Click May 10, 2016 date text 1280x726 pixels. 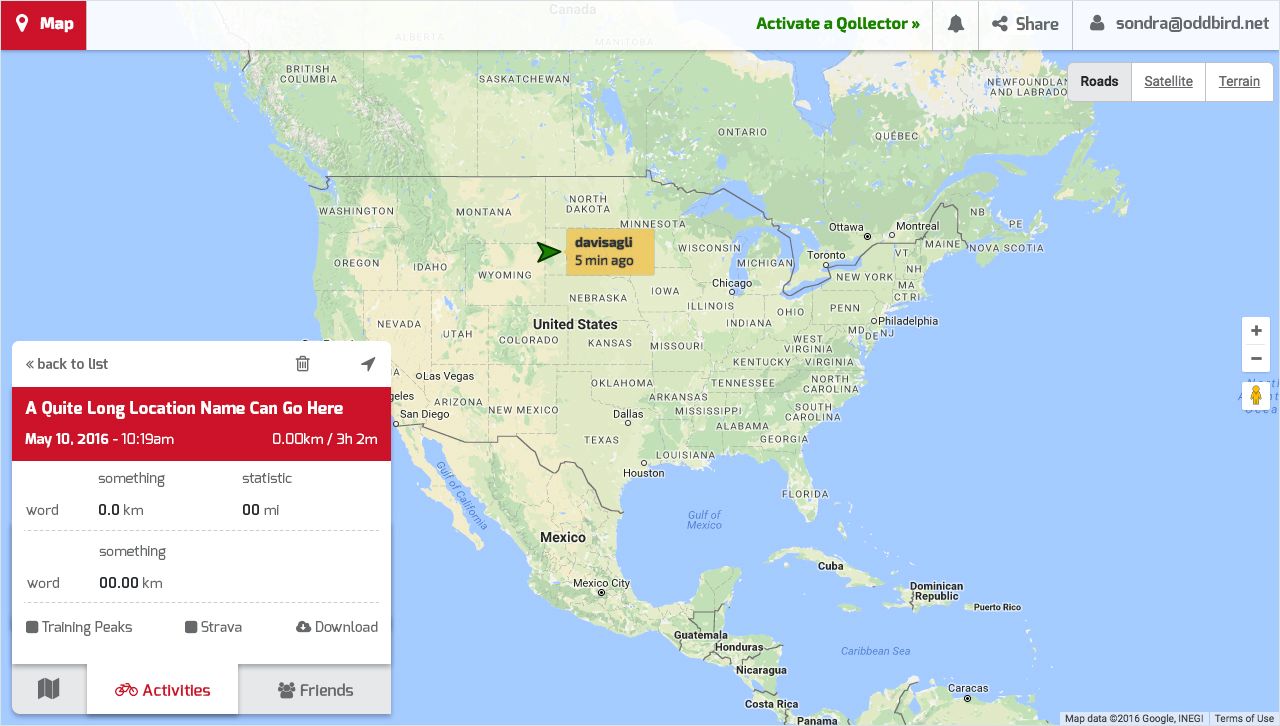pyautogui.click(x=66, y=439)
